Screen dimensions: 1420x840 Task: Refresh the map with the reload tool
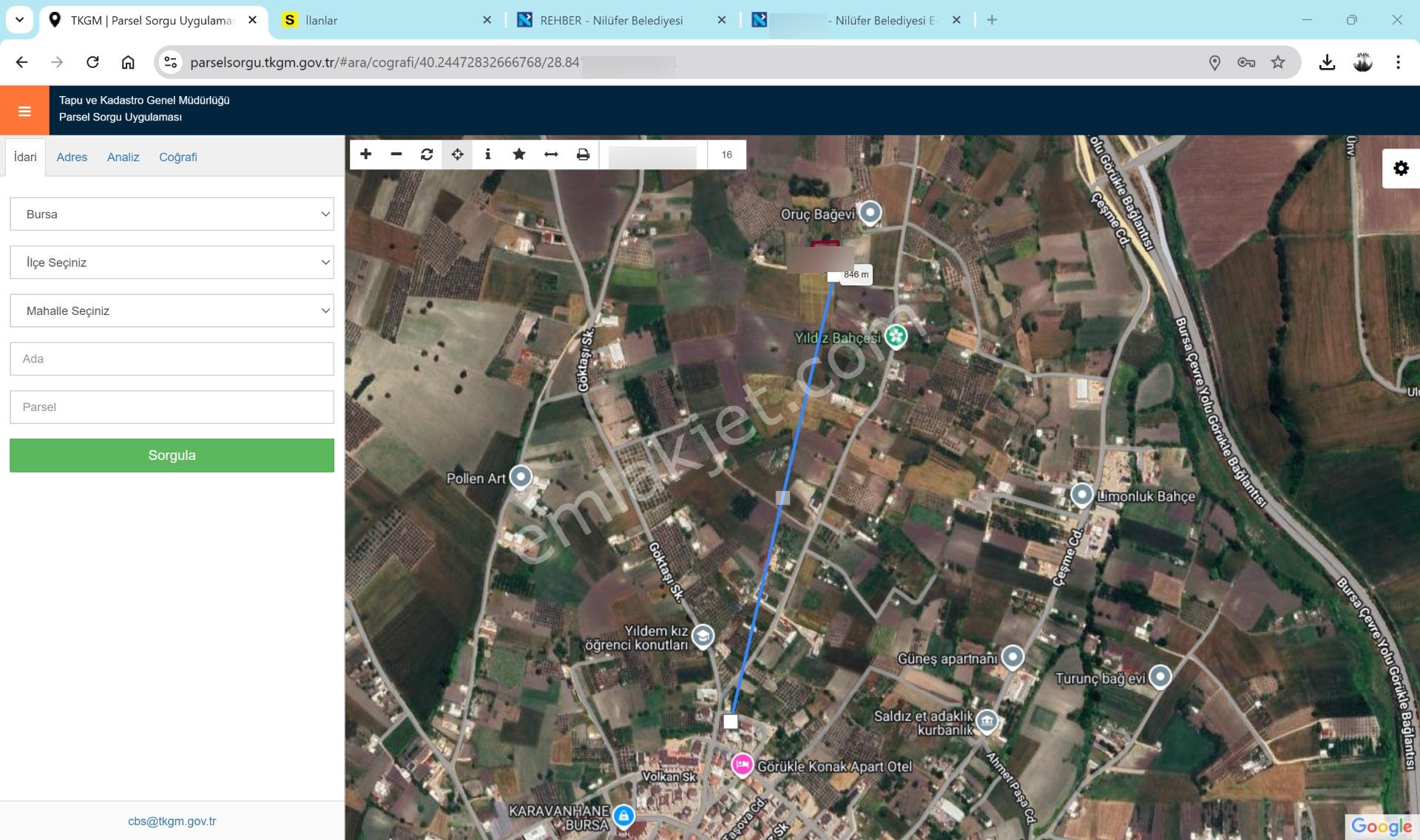427,154
